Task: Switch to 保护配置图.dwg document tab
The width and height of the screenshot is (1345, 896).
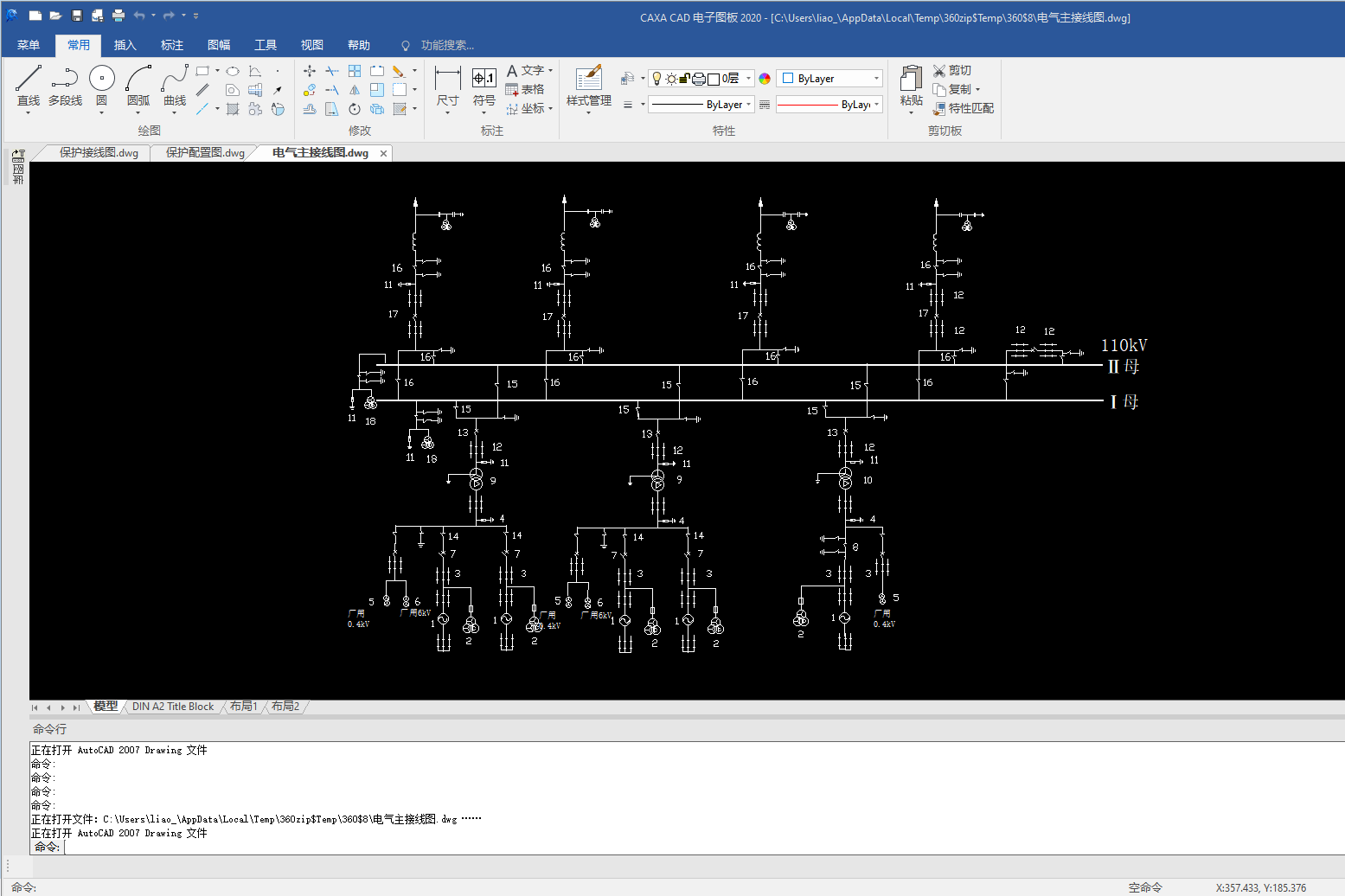Action: pos(205,153)
